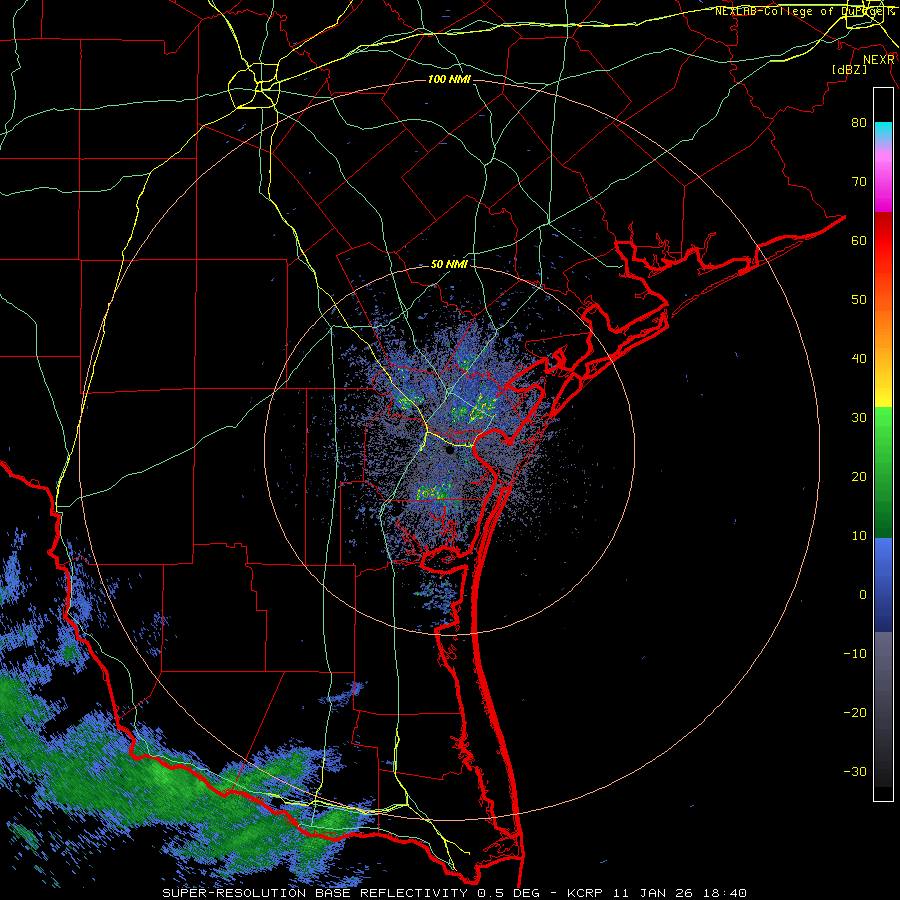This screenshot has width=900, height=900.
Task: Click the NEXR label above the legend
Action: (x=879, y=60)
